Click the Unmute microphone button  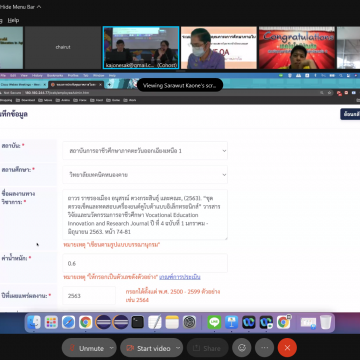click(x=86, y=348)
